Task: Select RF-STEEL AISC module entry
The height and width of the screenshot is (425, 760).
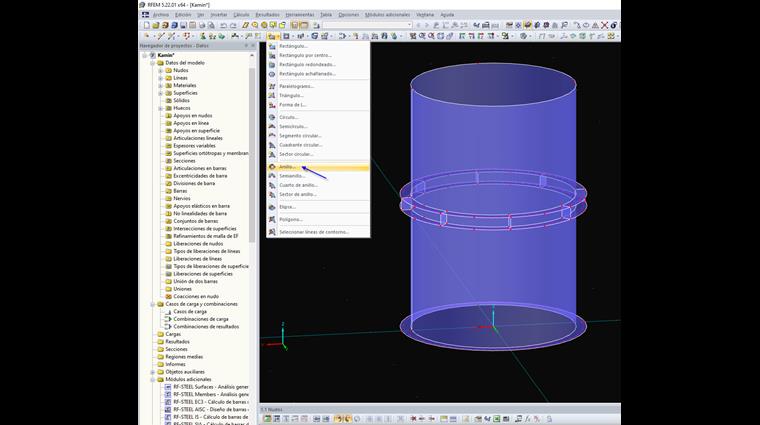Action: tap(211, 409)
